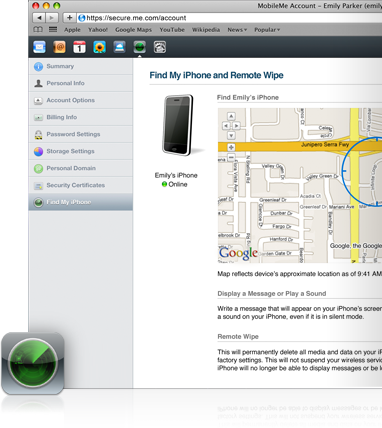
Task: Click the map zoom in plus button
Action: coord(231,147)
